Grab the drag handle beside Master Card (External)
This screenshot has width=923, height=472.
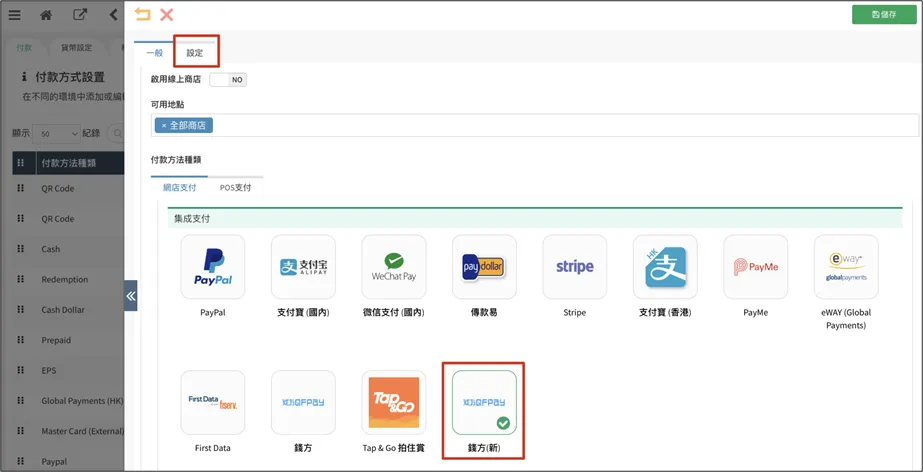[x=21, y=431]
